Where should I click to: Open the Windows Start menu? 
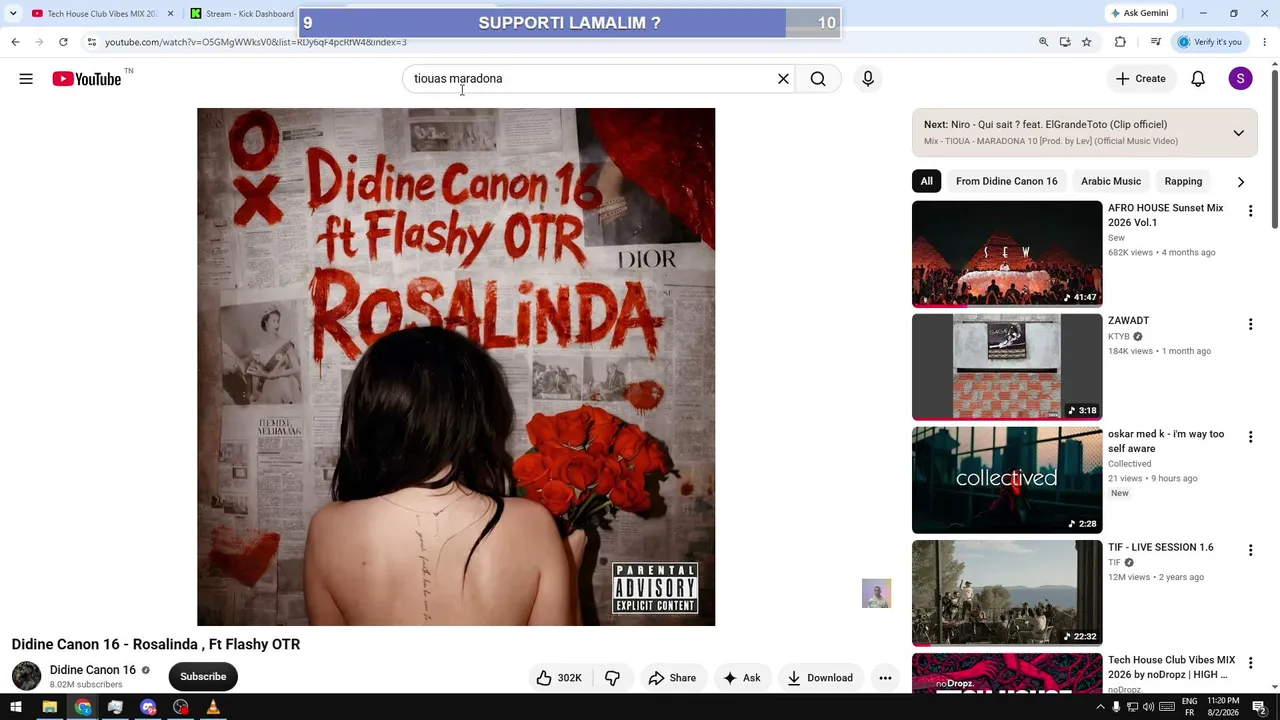tap(16, 708)
